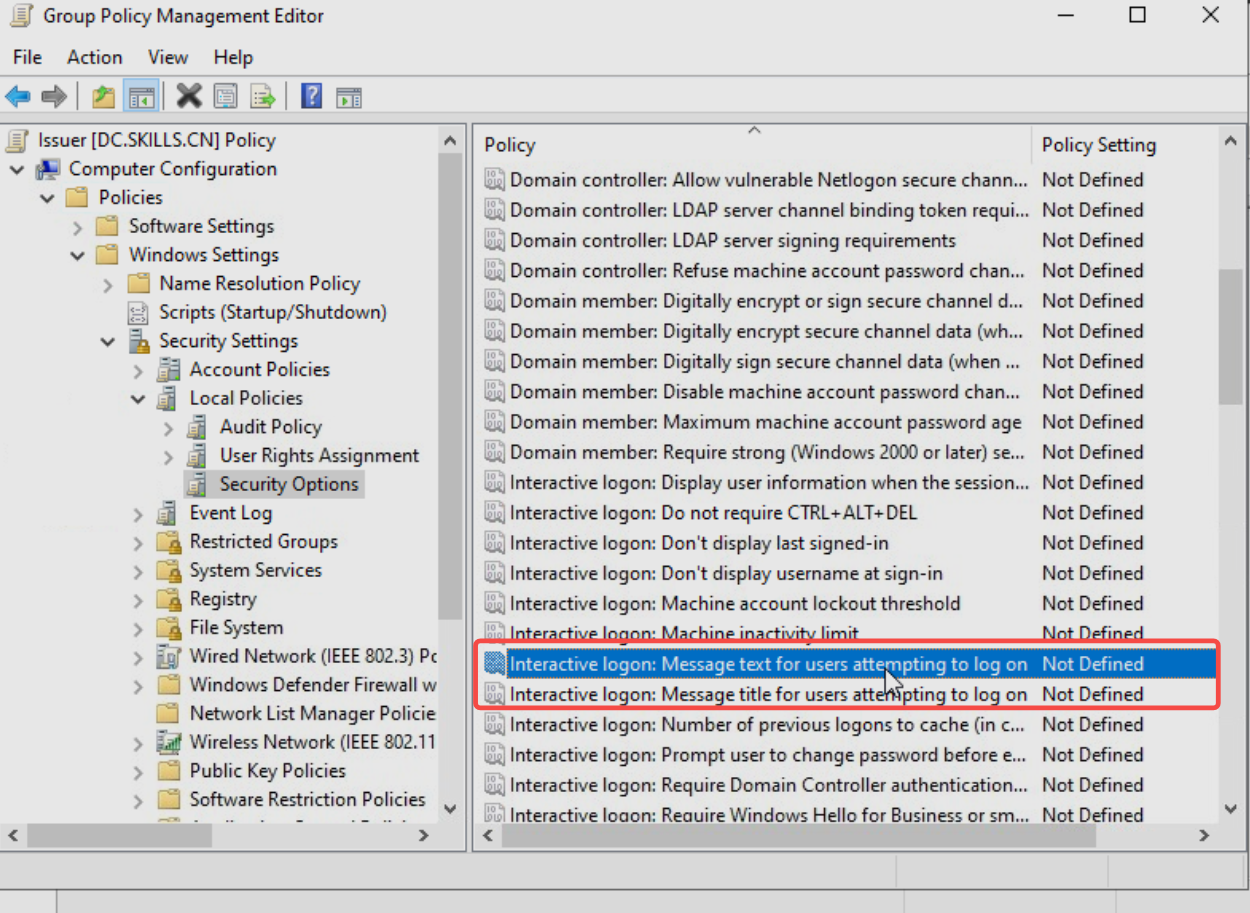1250x913 pixels.
Task: Collapse the Security Settings node
Action: (108, 341)
